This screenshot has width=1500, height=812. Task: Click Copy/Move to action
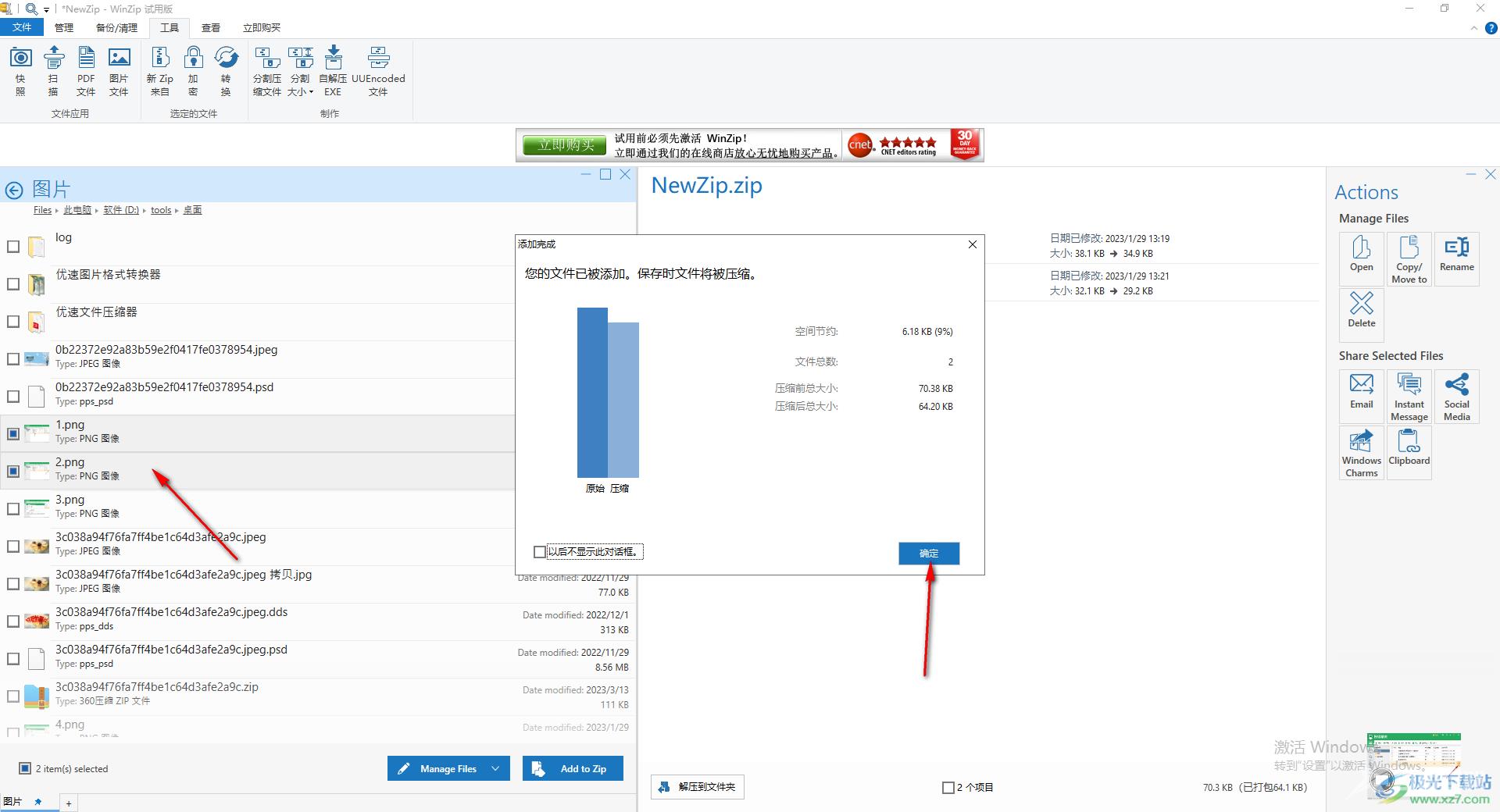click(x=1409, y=259)
